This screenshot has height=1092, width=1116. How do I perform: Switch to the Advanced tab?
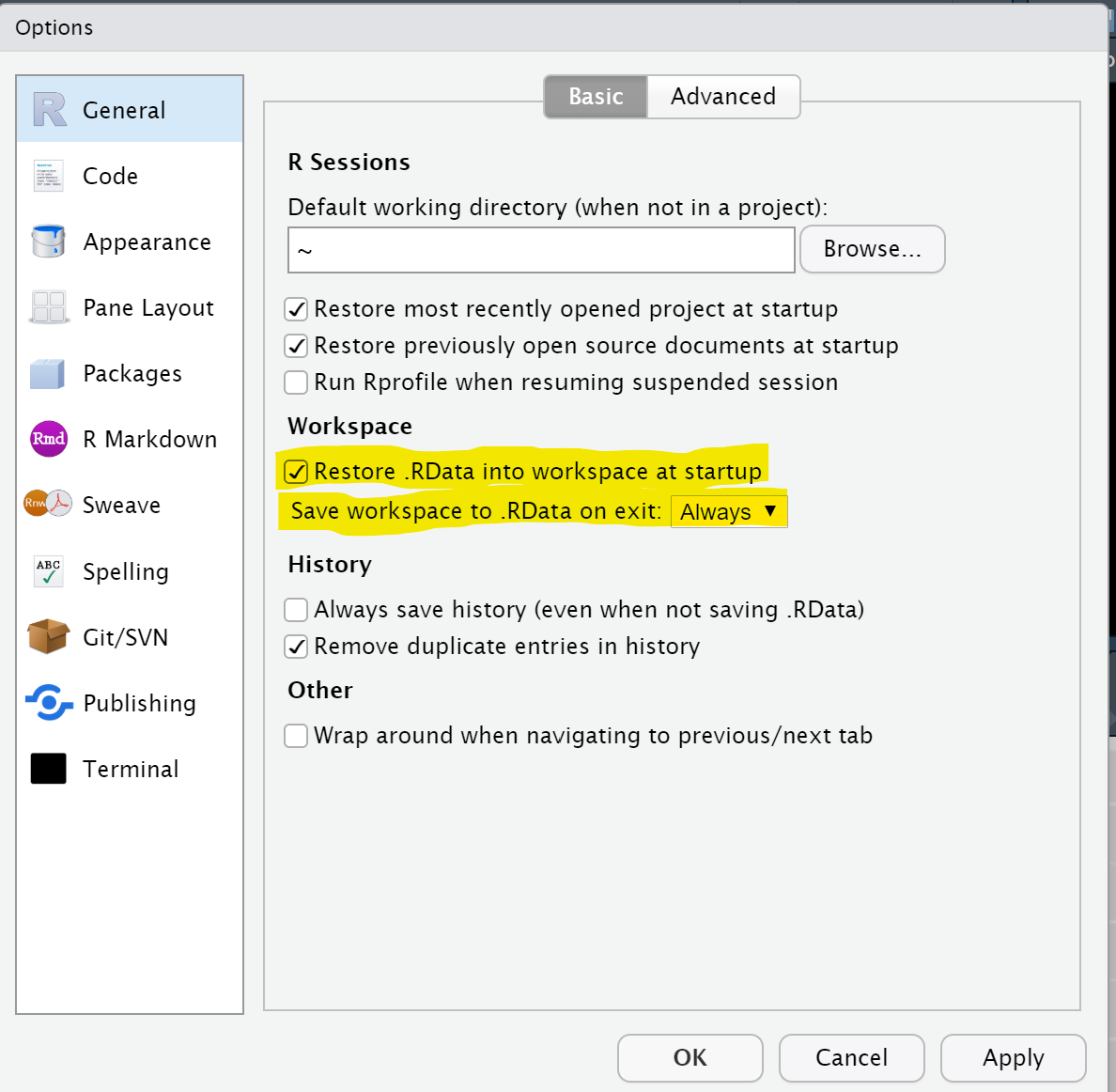click(722, 97)
